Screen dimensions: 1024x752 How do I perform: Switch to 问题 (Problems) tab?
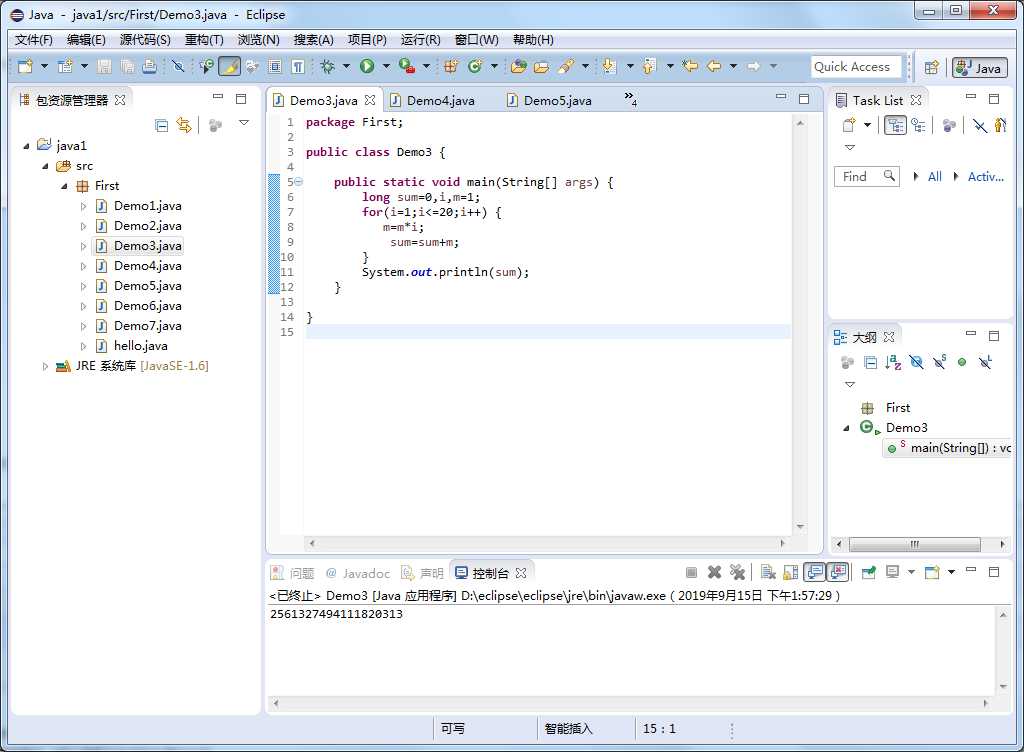293,573
